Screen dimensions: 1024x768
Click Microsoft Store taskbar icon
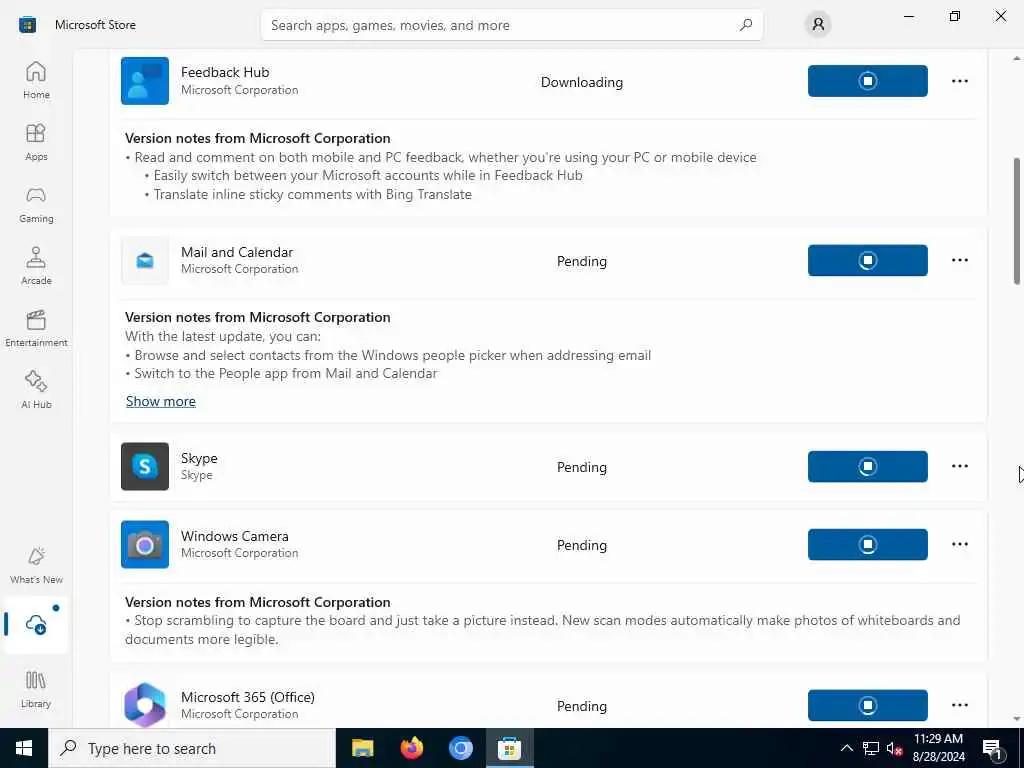[x=509, y=748]
